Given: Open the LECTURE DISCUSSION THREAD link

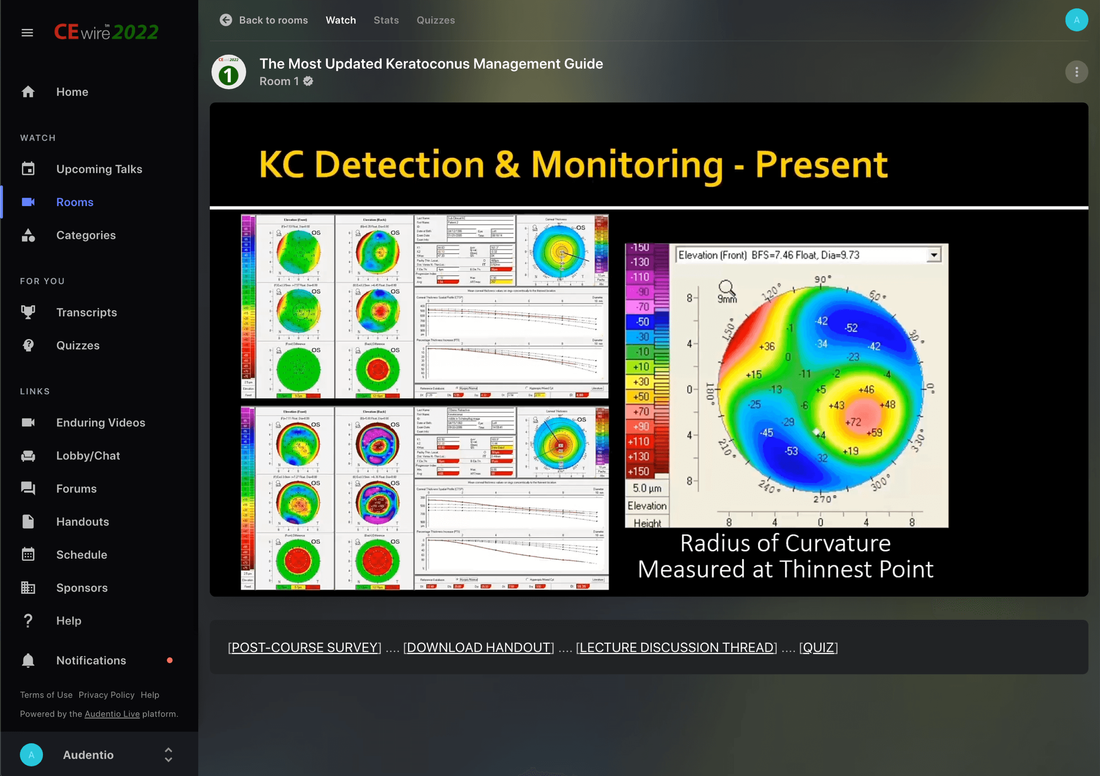Looking at the screenshot, I should click(x=676, y=648).
